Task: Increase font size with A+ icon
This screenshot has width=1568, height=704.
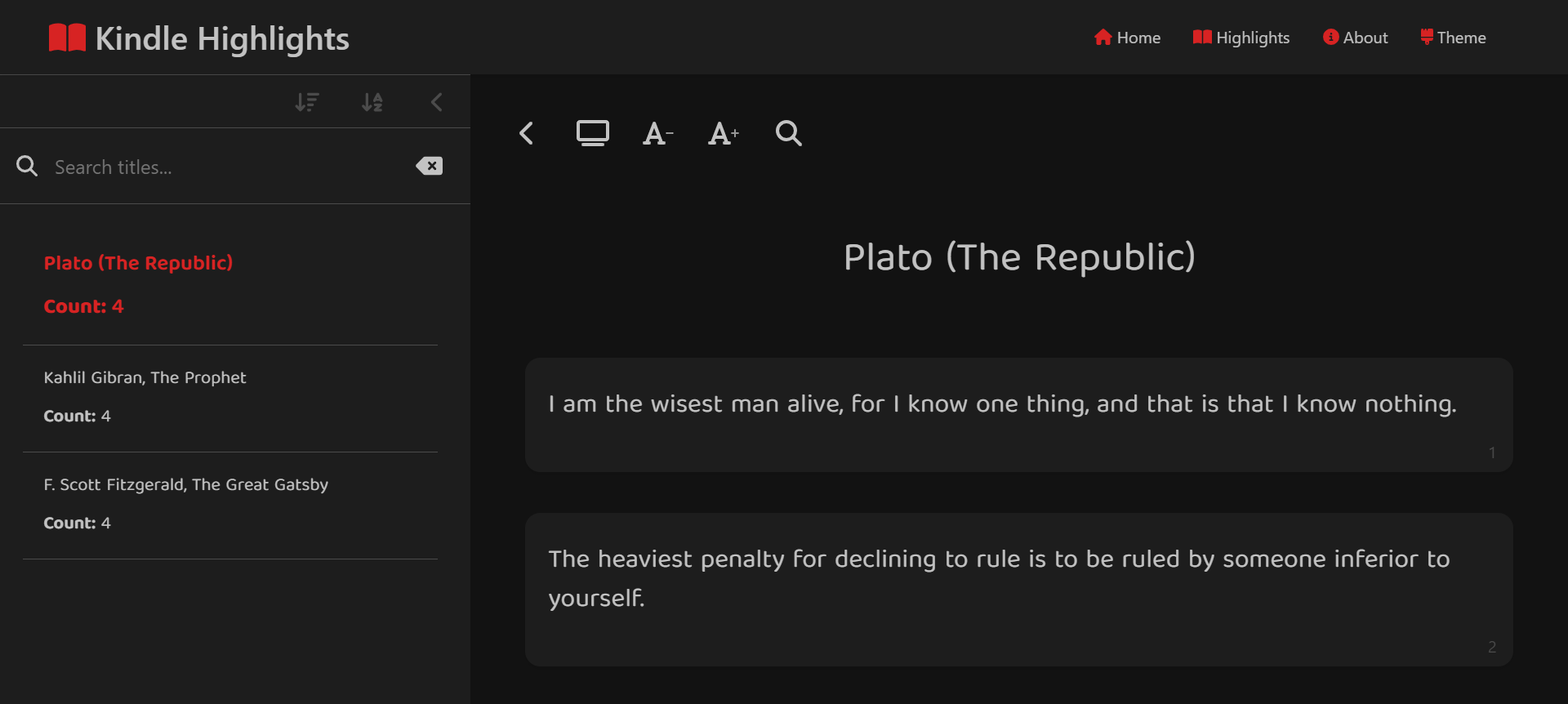Action: click(x=724, y=133)
